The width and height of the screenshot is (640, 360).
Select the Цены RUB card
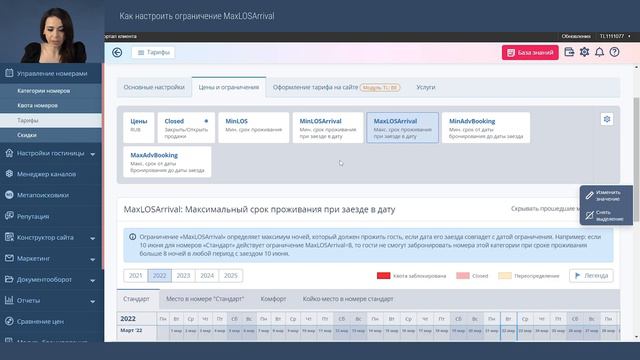[x=139, y=128]
